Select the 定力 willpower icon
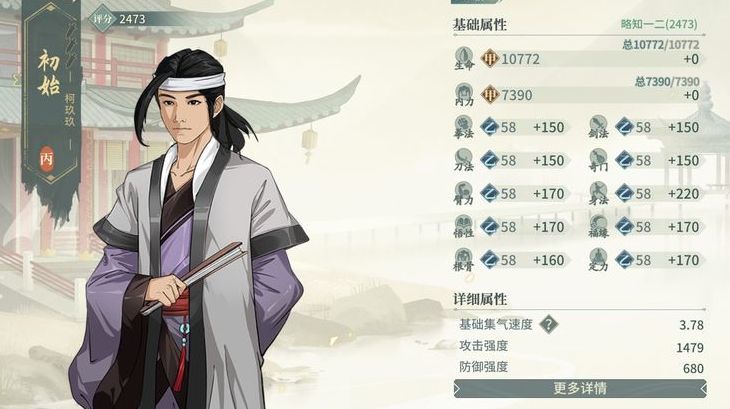 (598, 260)
